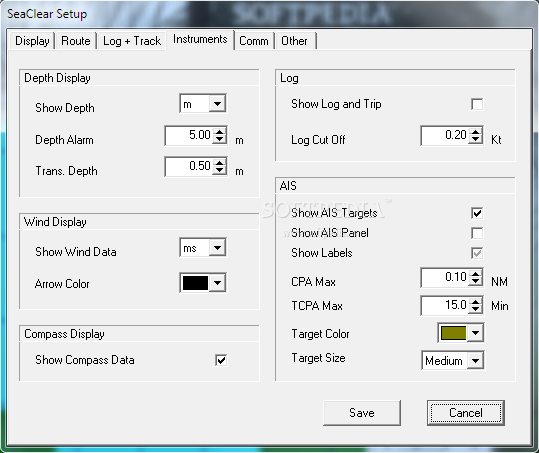This screenshot has height=453, width=539.
Task: Decrease CPA Max with down arrow
Action: [475, 282]
